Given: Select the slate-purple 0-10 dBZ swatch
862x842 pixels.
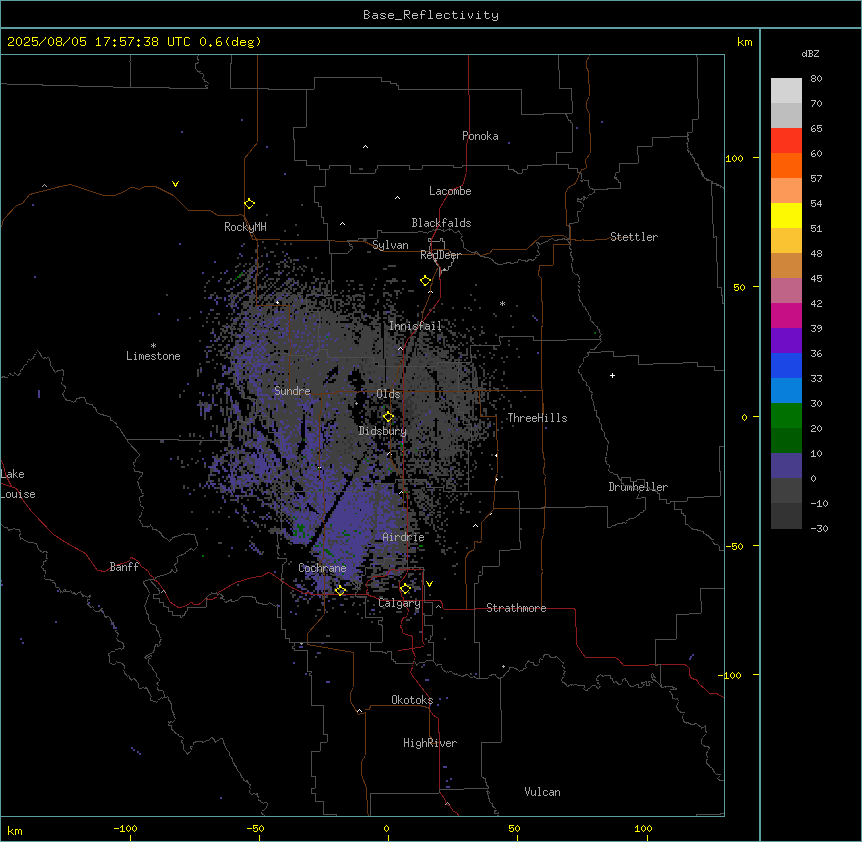Looking at the screenshot, I should pyautogui.click(x=786, y=466).
